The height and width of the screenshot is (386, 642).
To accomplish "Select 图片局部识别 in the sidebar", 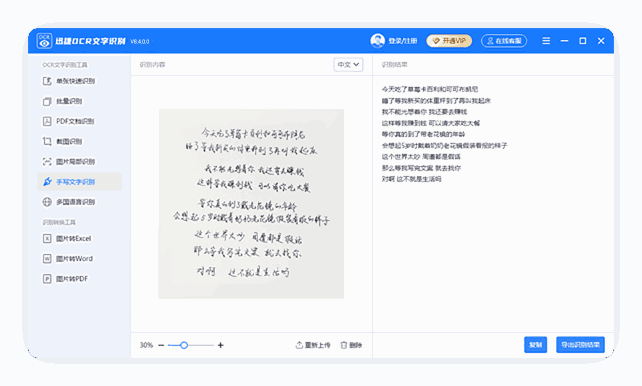I will [69, 162].
